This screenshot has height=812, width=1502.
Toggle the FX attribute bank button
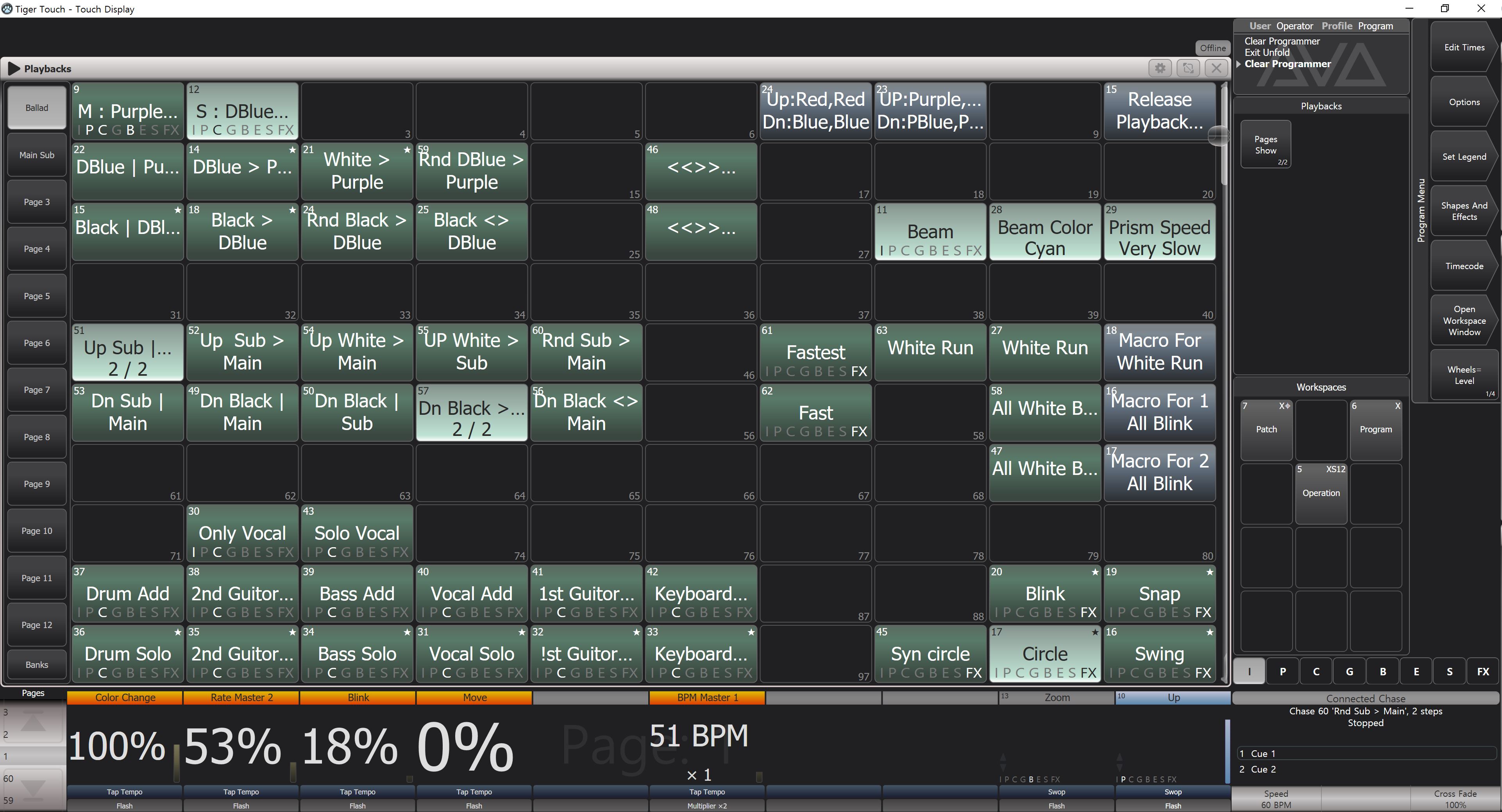(x=1483, y=671)
